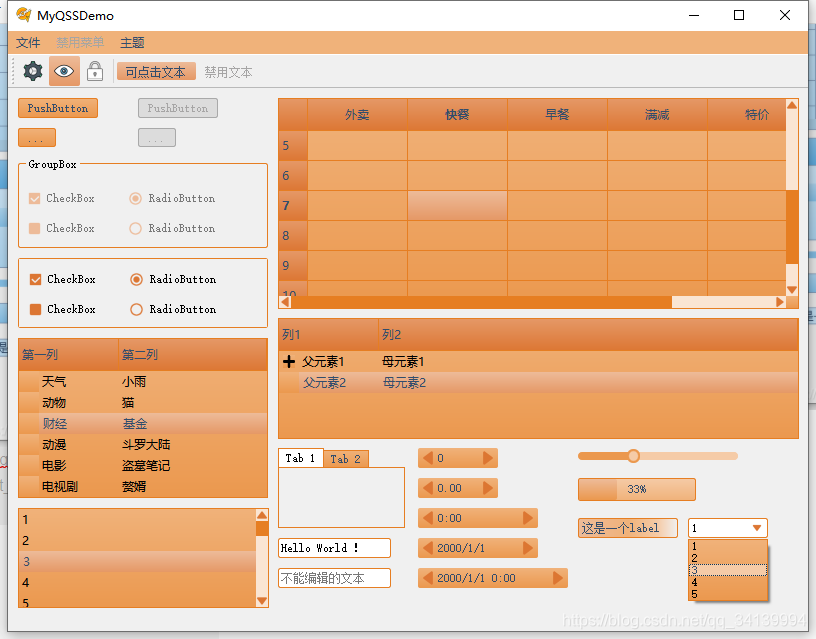
Task: Toggle the enabled partially-checked CheckBox
Action: point(35,310)
